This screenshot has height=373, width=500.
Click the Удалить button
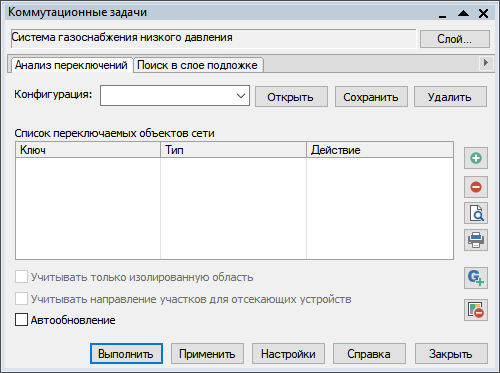pyautogui.click(x=450, y=97)
